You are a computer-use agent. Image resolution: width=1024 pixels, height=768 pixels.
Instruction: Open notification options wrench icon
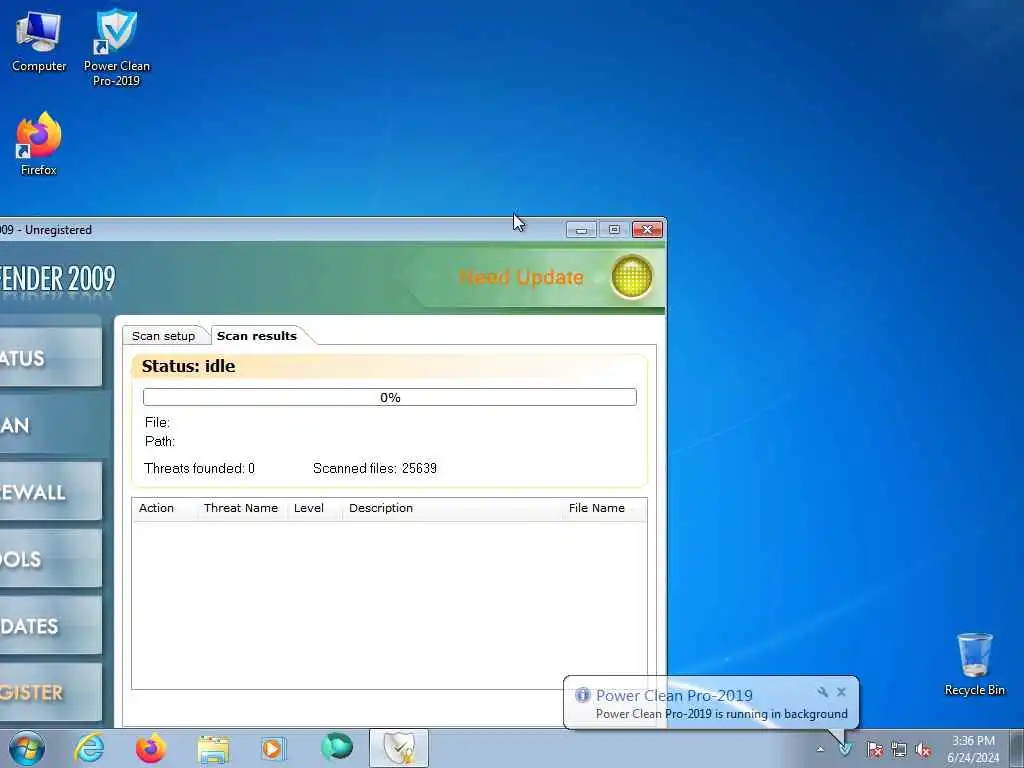[822, 692]
